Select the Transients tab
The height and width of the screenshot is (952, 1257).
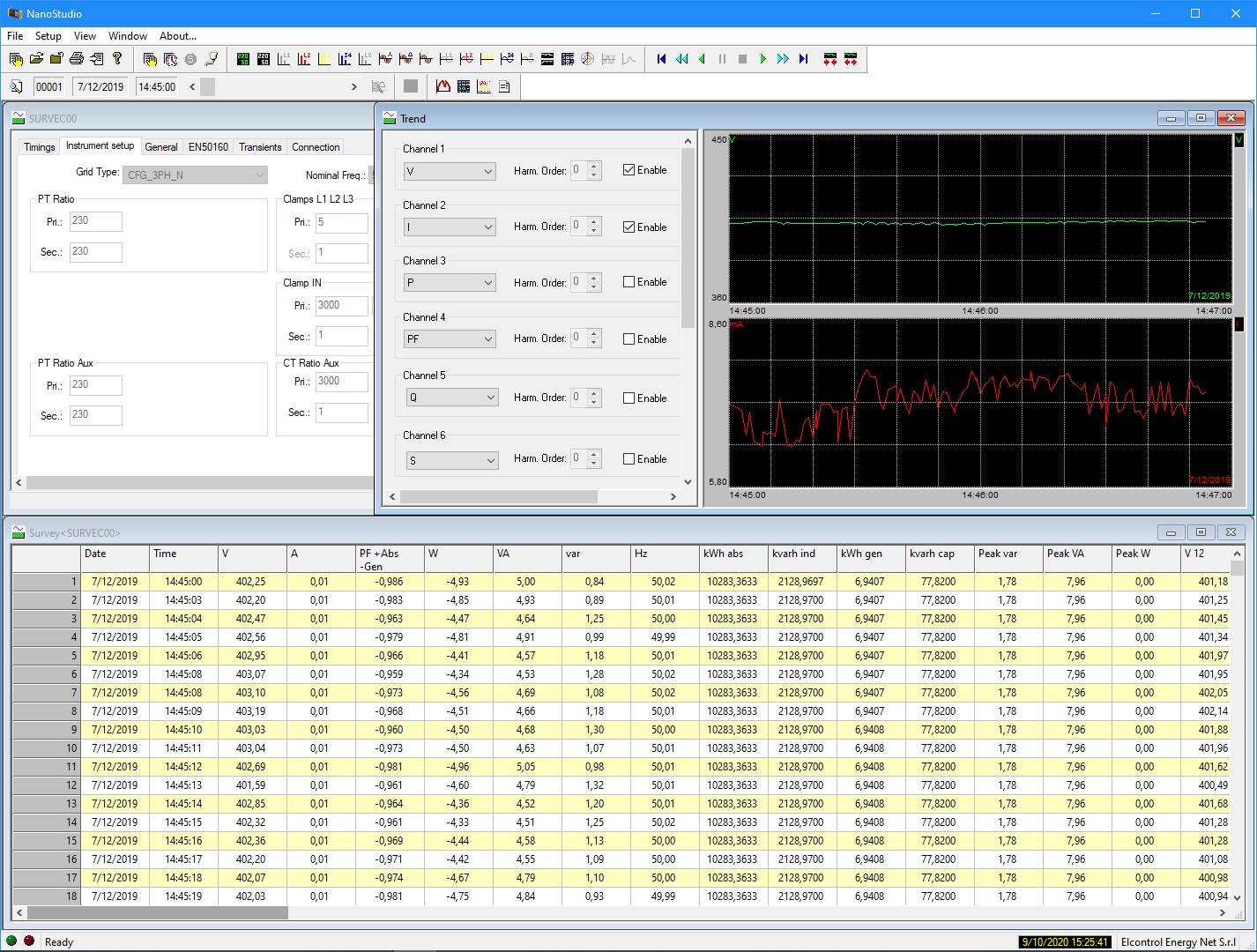[260, 147]
